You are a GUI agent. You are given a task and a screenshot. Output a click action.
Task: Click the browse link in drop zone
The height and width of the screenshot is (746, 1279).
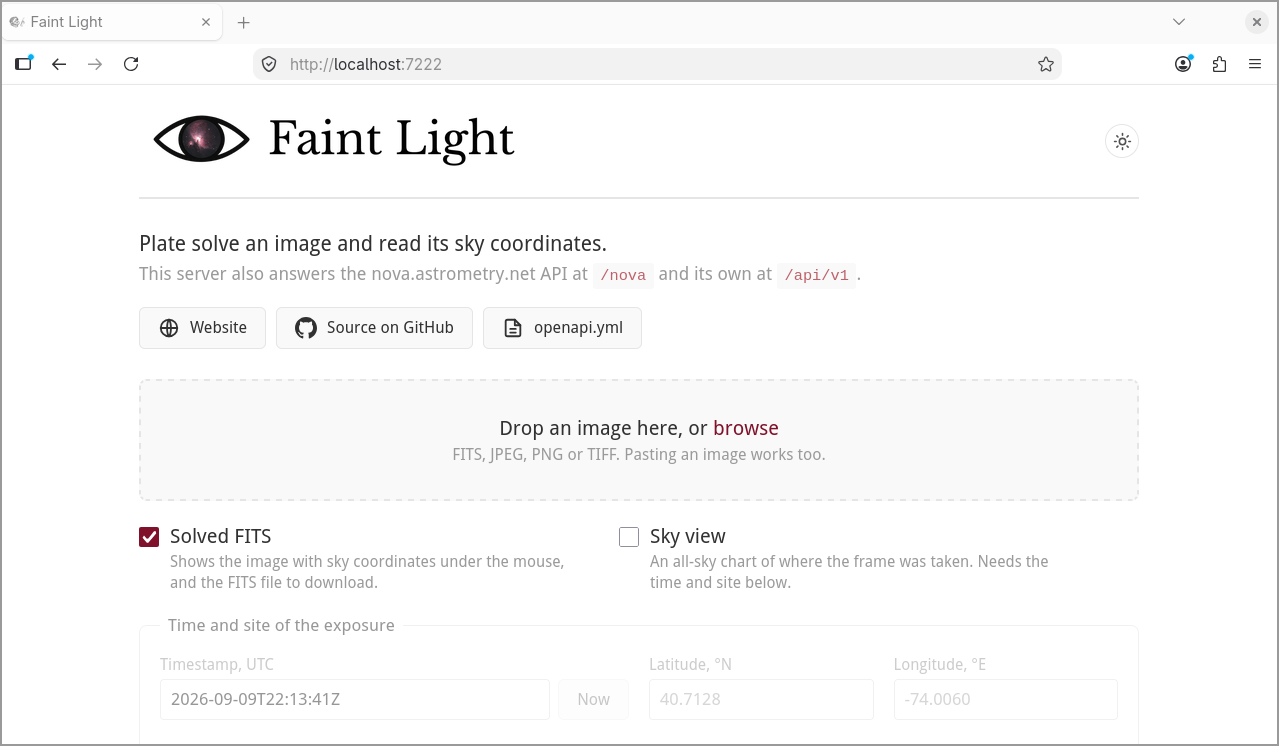click(746, 428)
